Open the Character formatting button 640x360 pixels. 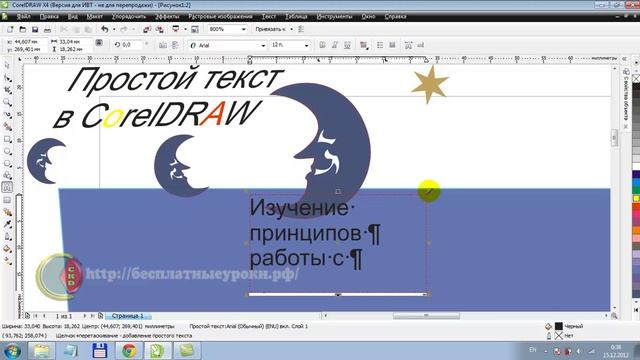408,45
